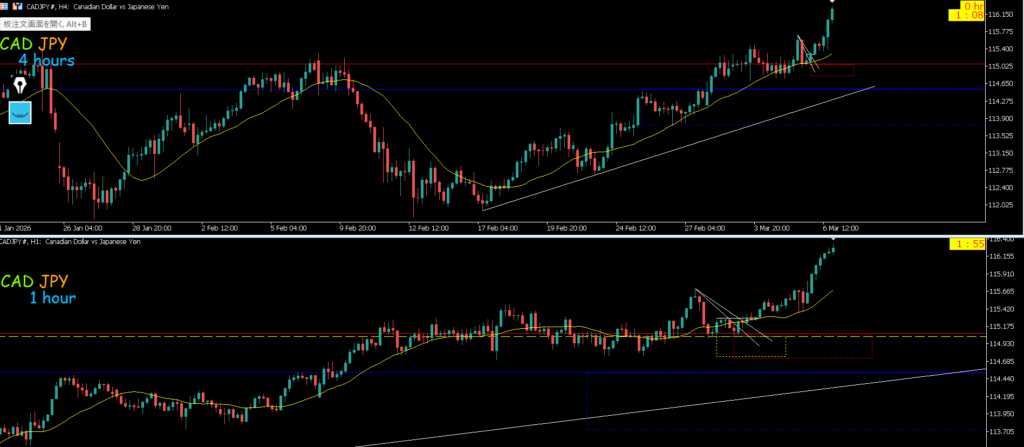Click the candlestick icon beside the H4 title
1024x447 pixels.
pyautogui.click(x=18, y=7)
